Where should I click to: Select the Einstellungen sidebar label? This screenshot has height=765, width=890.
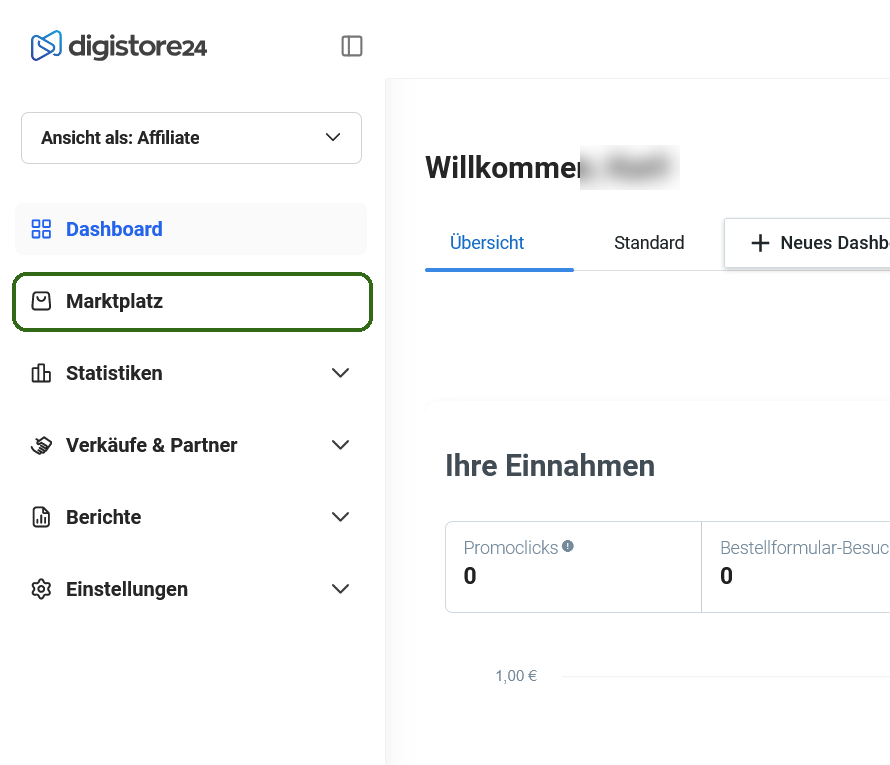pyautogui.click(x=127, y=590)
